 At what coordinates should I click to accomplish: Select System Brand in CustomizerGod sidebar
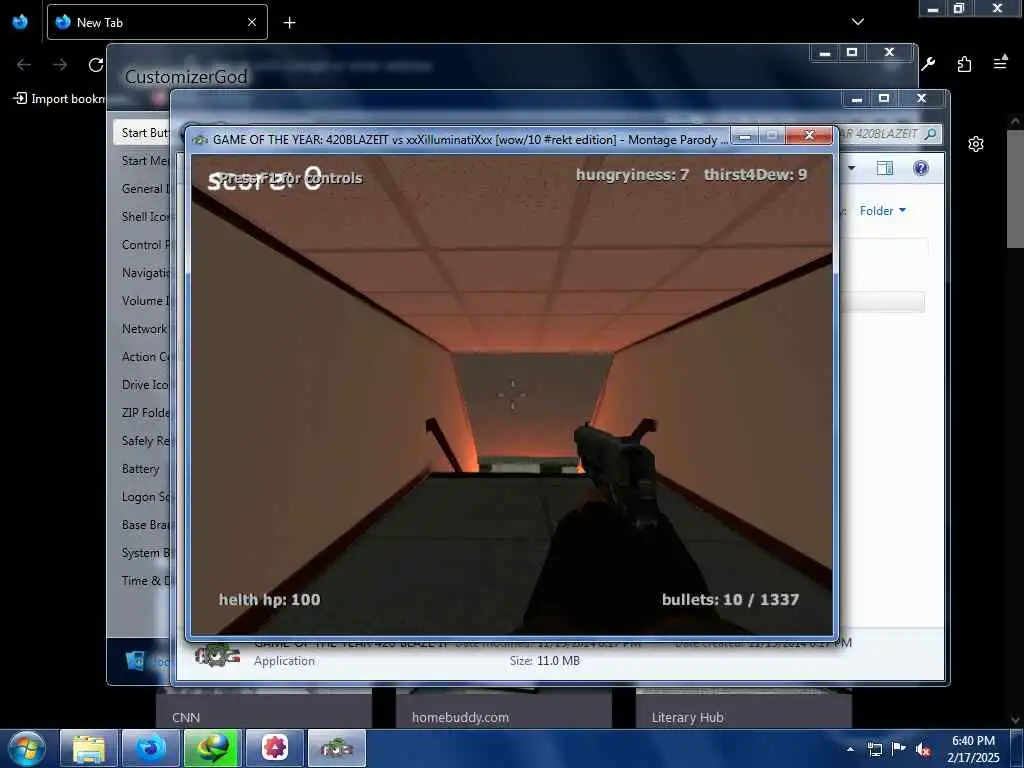pos(145,554)
